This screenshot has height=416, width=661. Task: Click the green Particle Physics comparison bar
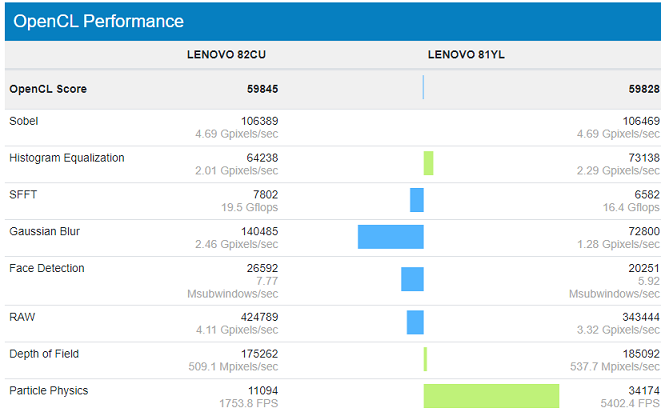coord(492,396)
